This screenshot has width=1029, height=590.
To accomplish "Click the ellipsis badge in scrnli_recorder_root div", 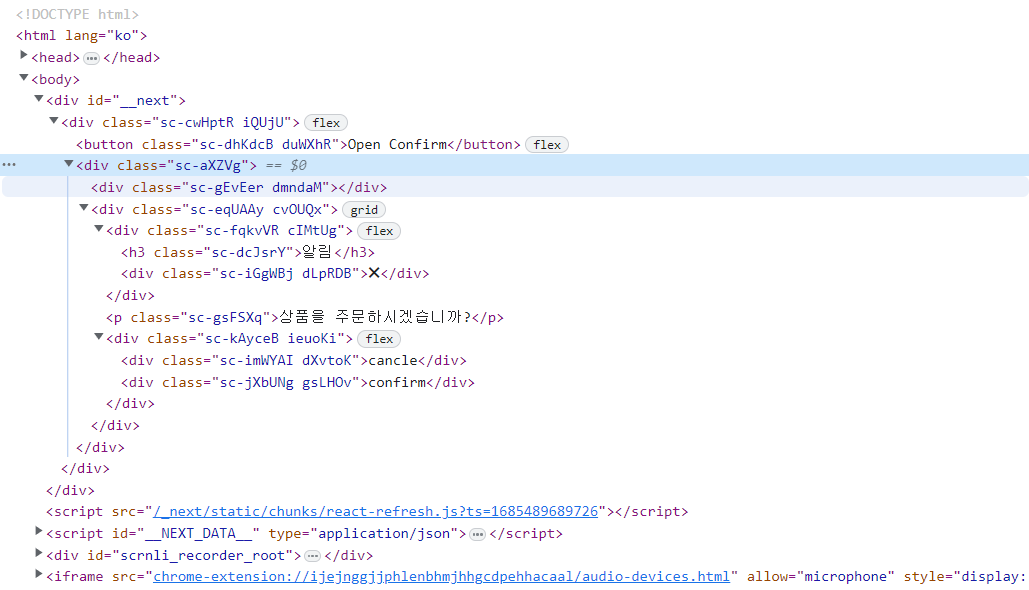I will [x=312, y=557].
